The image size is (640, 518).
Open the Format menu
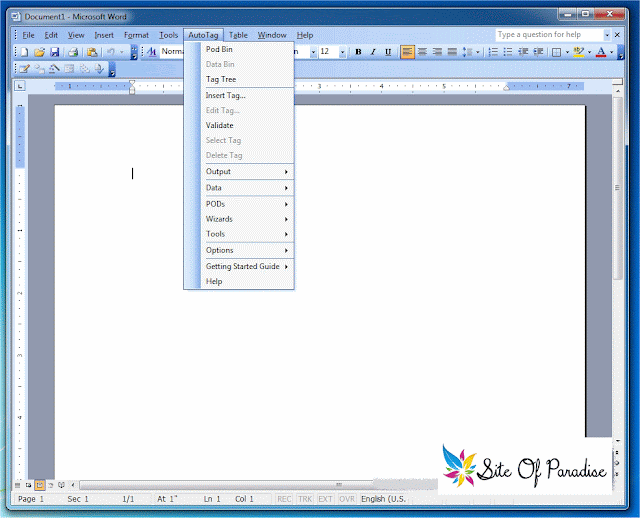point(136,35)
